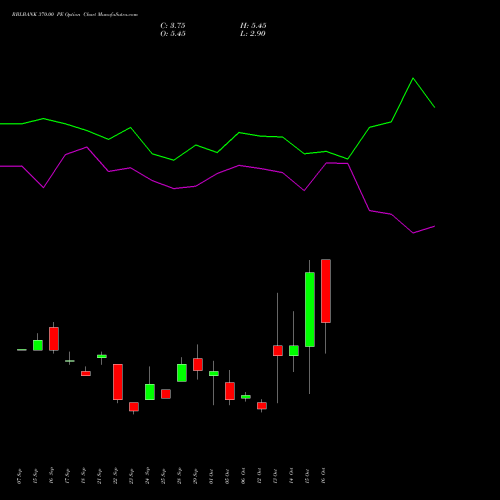The image size is (500, 500).
Task: Click the green candle above 01 Oct
Action: [214, 373]
